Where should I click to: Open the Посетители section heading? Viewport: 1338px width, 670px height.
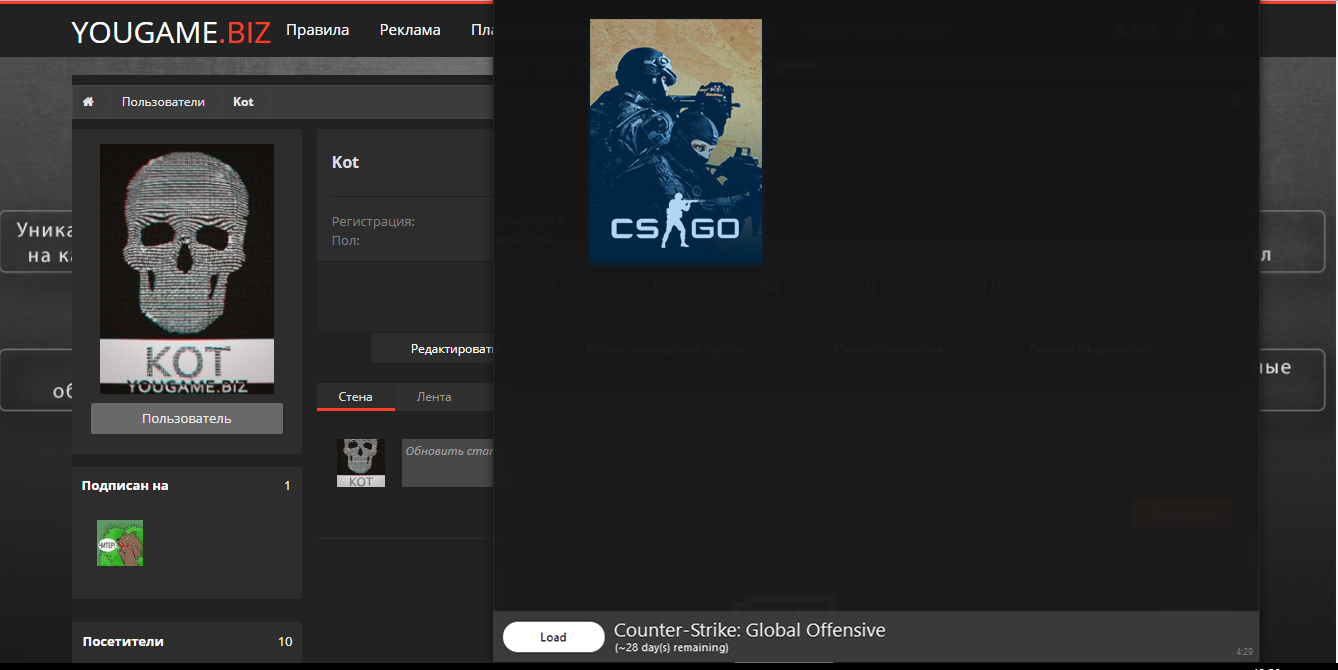click(123, 642)
